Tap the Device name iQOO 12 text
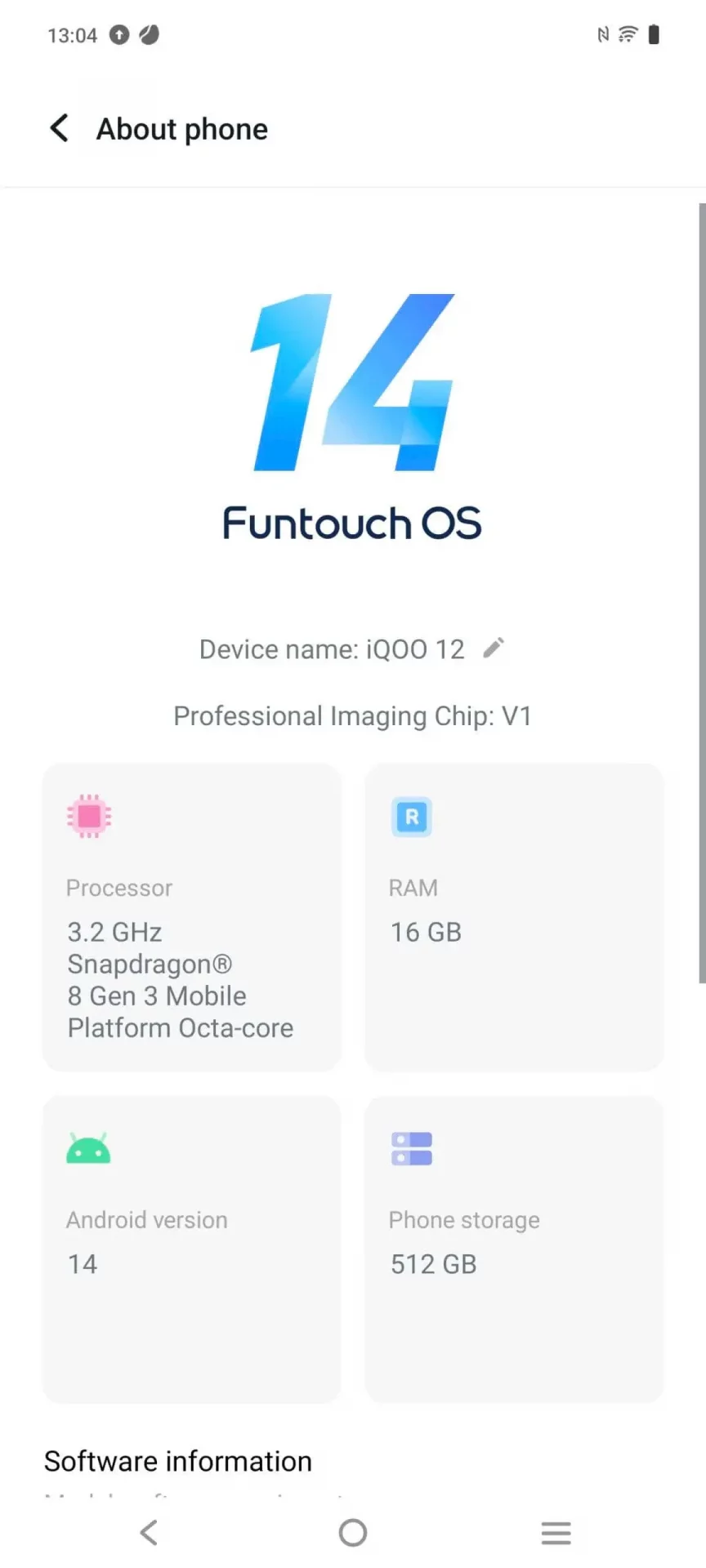706x1568 pixels. pos(332,649)
